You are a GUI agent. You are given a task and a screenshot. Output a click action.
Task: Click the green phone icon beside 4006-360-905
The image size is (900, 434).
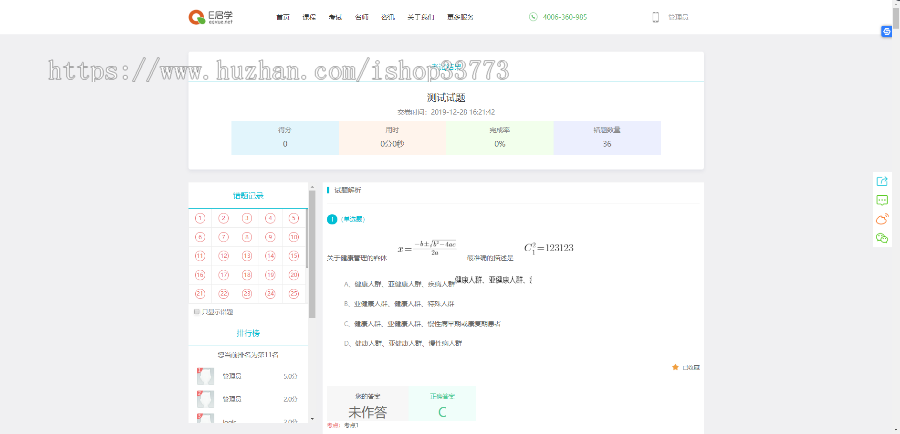[x=533, y=17]
